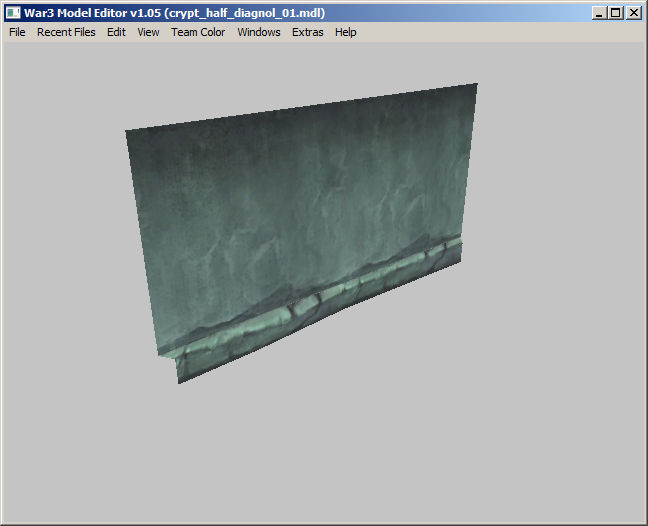Image resolution: width=648 pixels, height=526 pixels.
Task: Open the Help menu
Action: [x=345, y=32]
